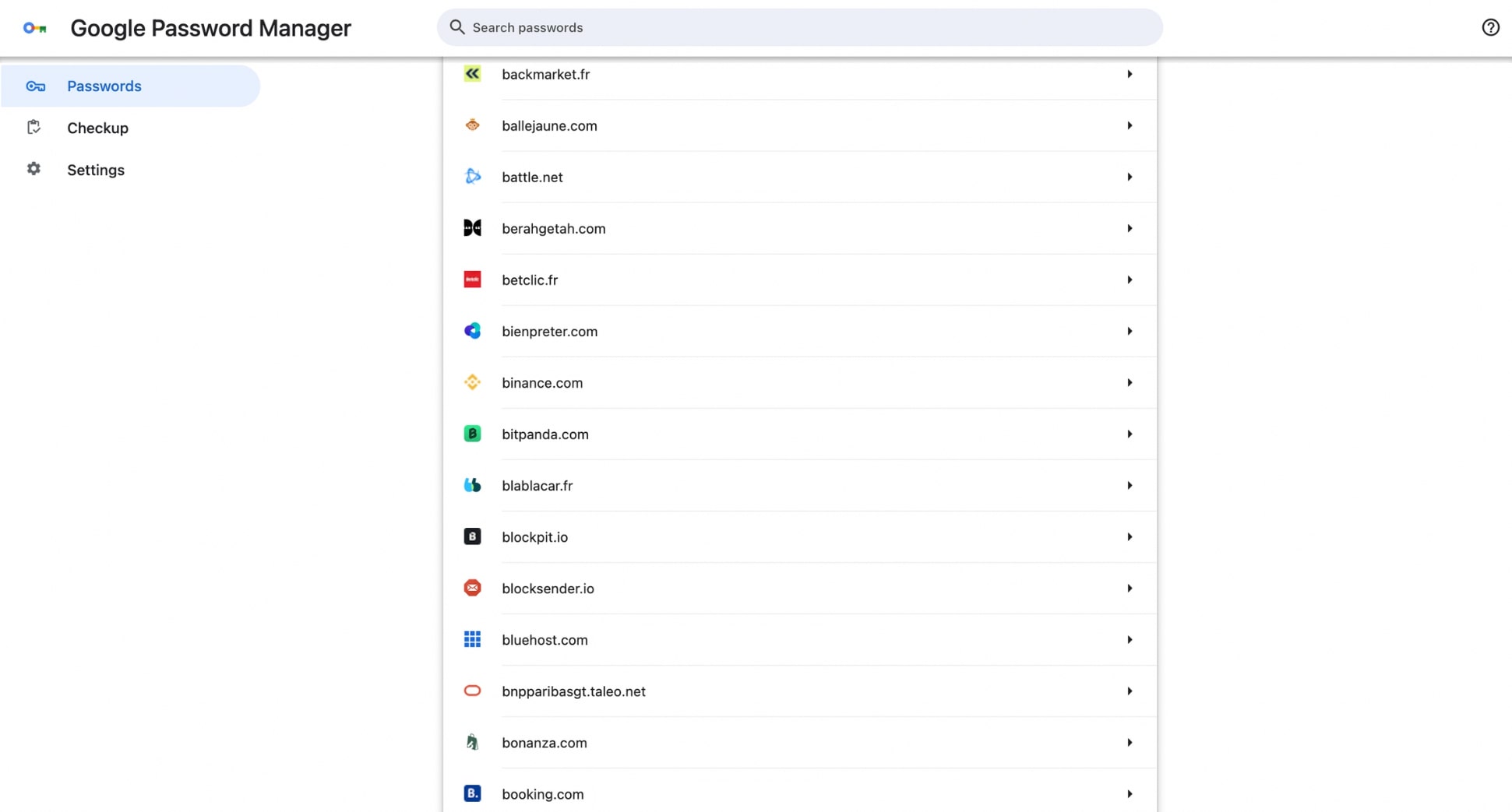This screenshot has height=812, width=1512.
Task: Click the bonanza.com favicon
Action: coord(472,742)
